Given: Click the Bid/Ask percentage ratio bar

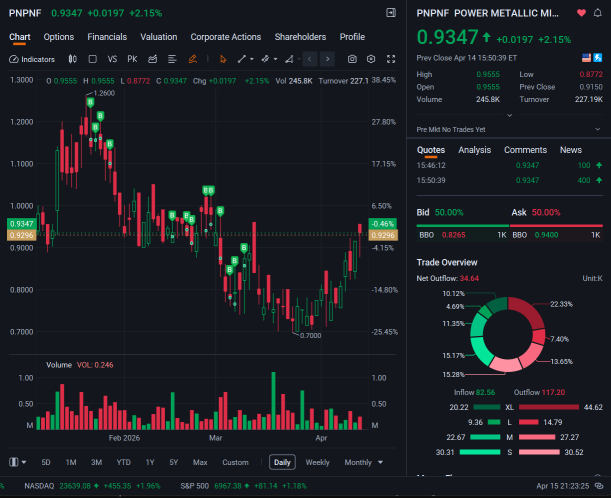Looking at the screenshot, I should pos(509,226).
